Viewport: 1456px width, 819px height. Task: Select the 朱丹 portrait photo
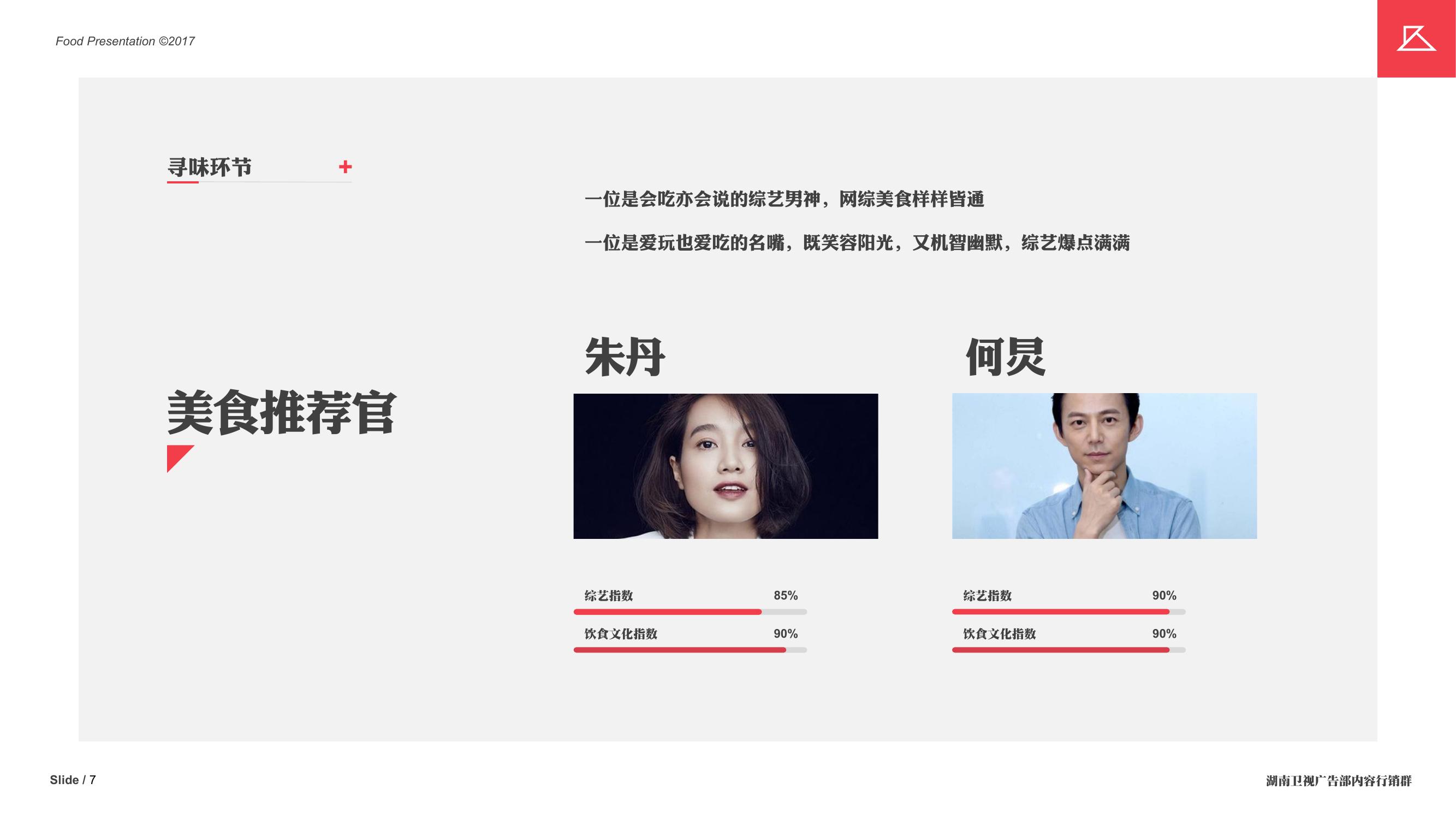coord(726,466)
